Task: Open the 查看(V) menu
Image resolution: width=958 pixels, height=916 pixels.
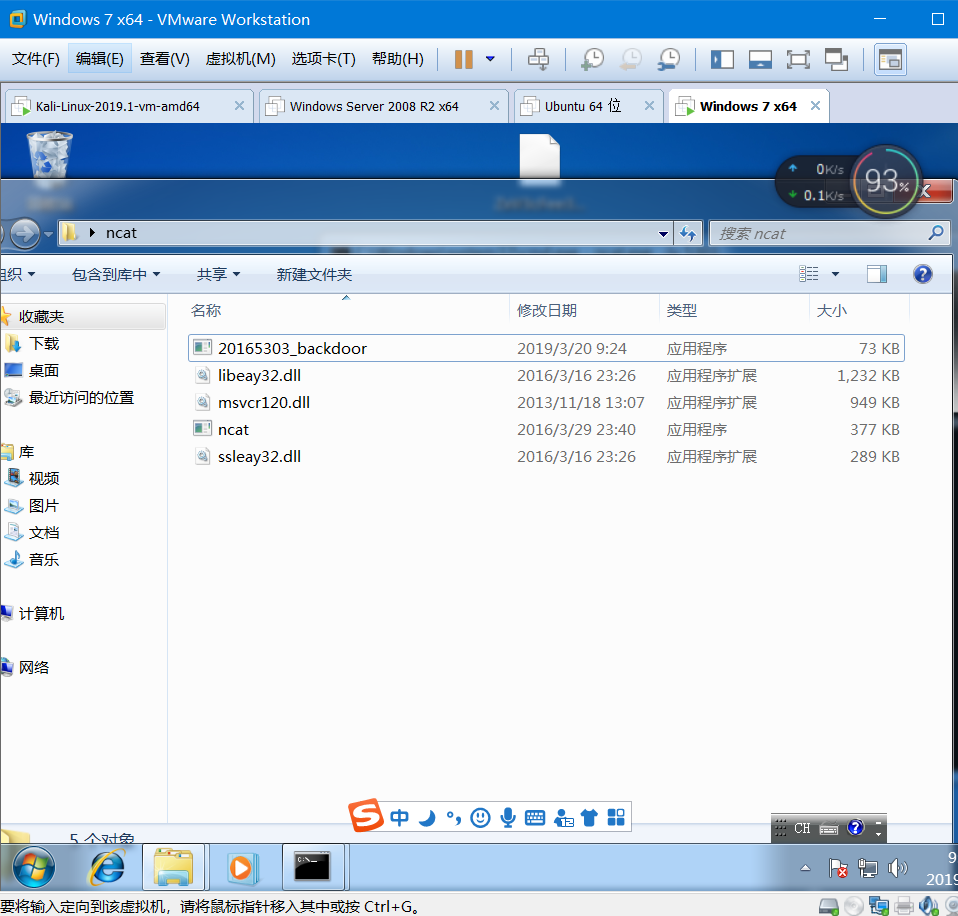Action: (164, 59)
